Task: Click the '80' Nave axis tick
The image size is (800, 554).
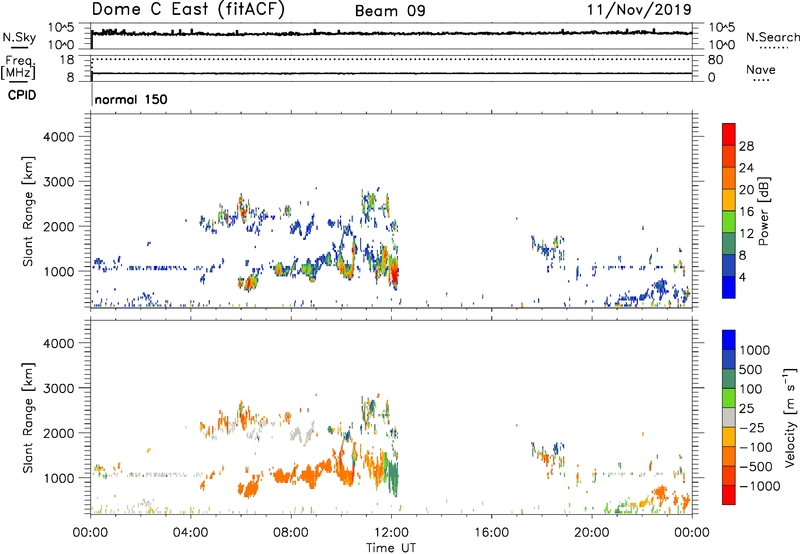Action: (x=715, y=60)
